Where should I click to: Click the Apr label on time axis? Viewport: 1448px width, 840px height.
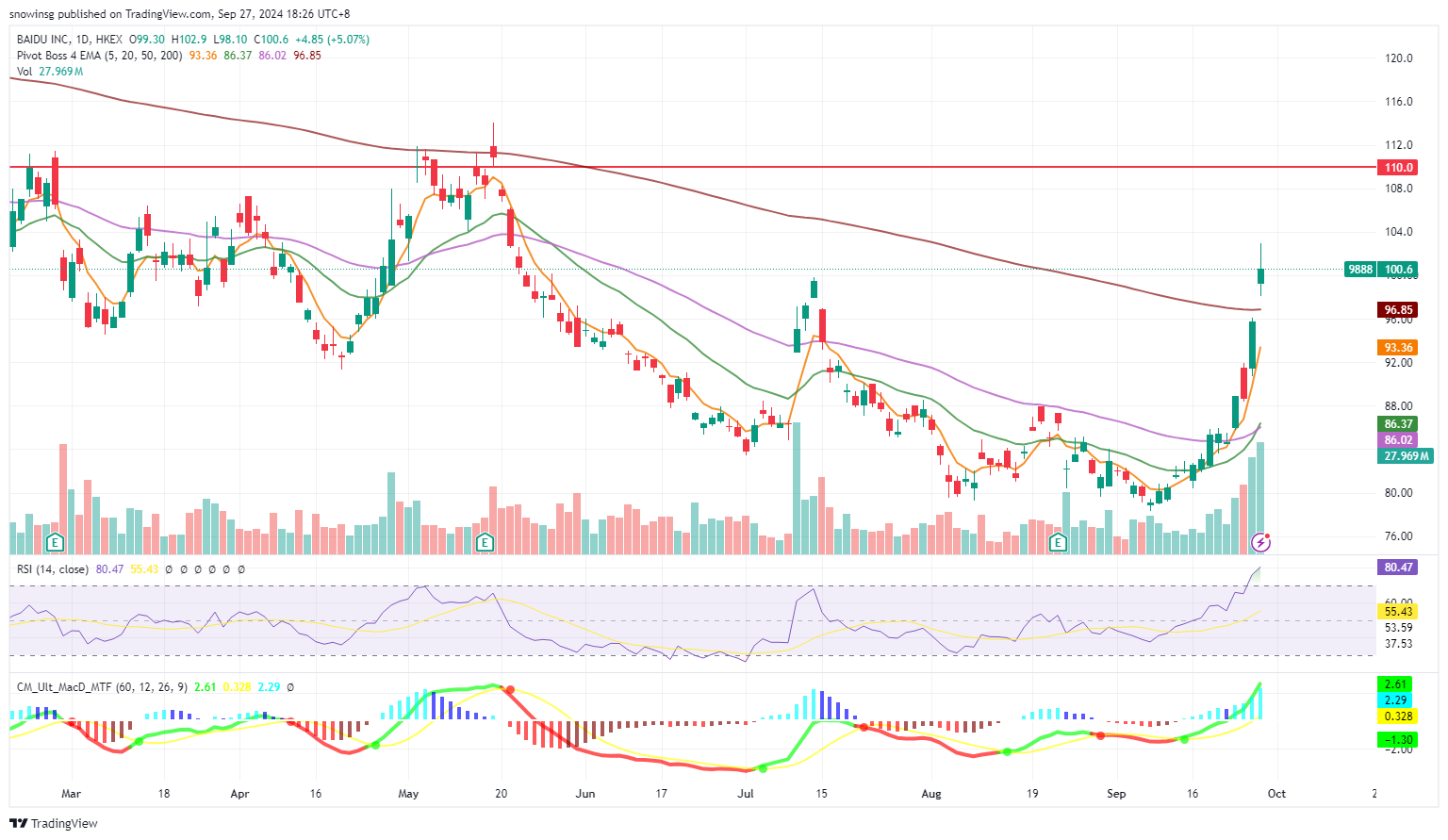239,794
